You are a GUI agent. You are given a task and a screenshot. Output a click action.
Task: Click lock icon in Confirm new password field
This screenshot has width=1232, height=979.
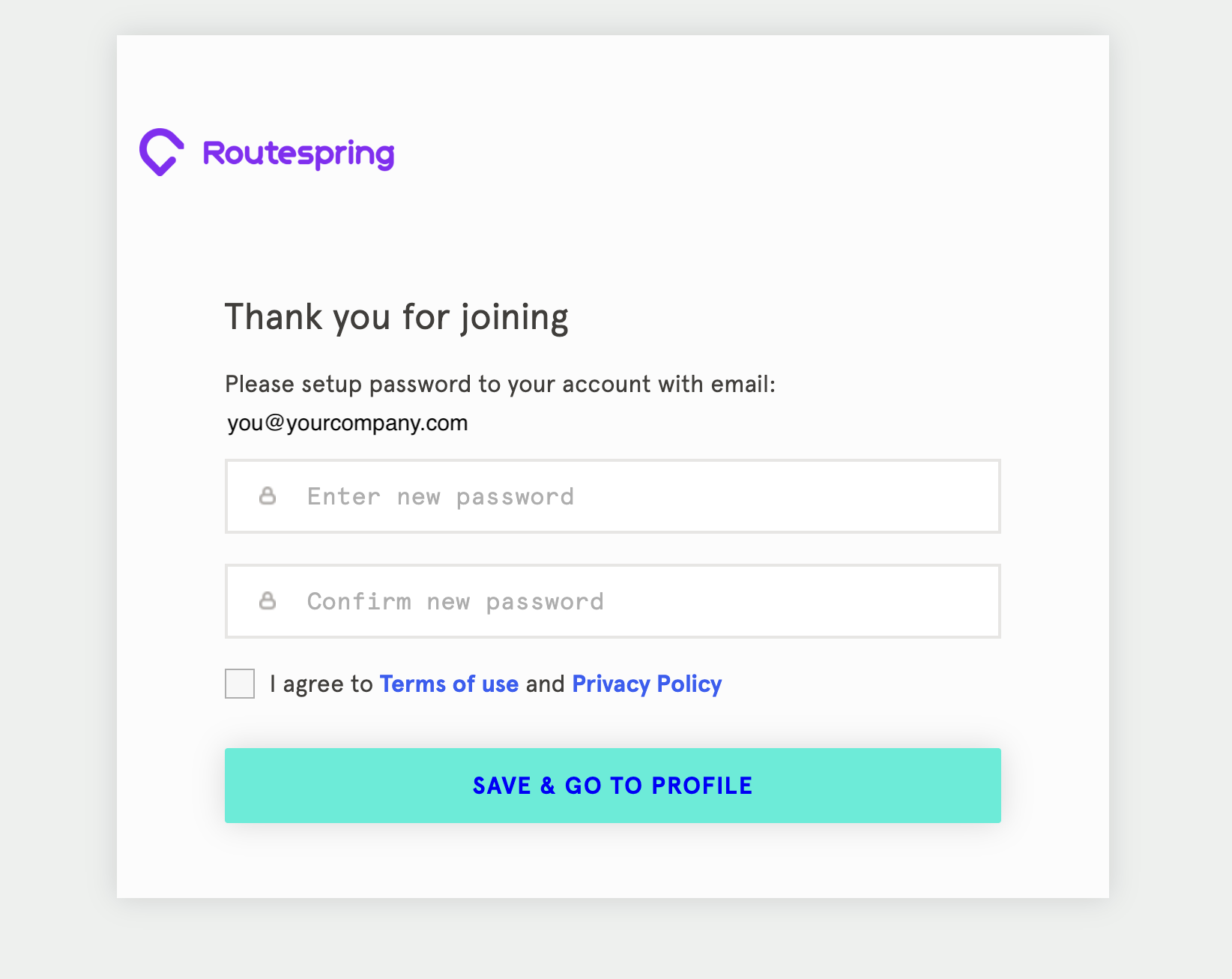click(x=268, y=601)
